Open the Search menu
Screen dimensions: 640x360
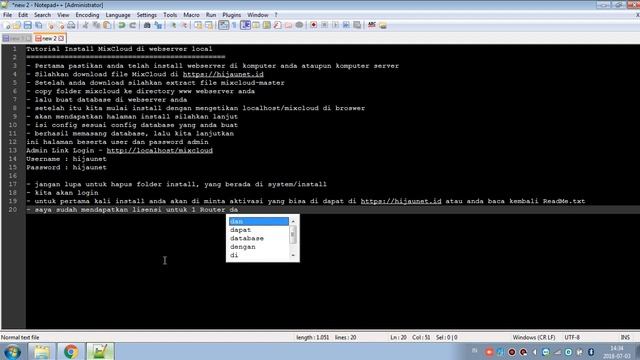point(42,15)
